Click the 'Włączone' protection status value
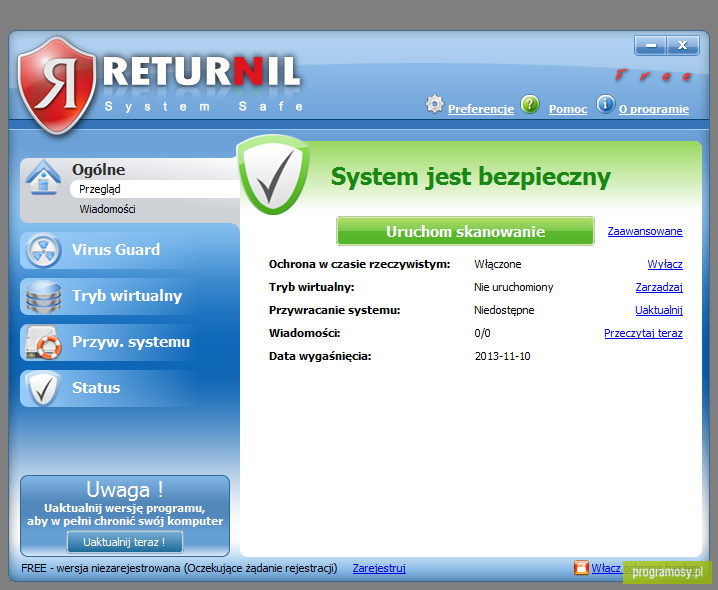The width and height of the screenshot is (718, 590). pos(497,264)
